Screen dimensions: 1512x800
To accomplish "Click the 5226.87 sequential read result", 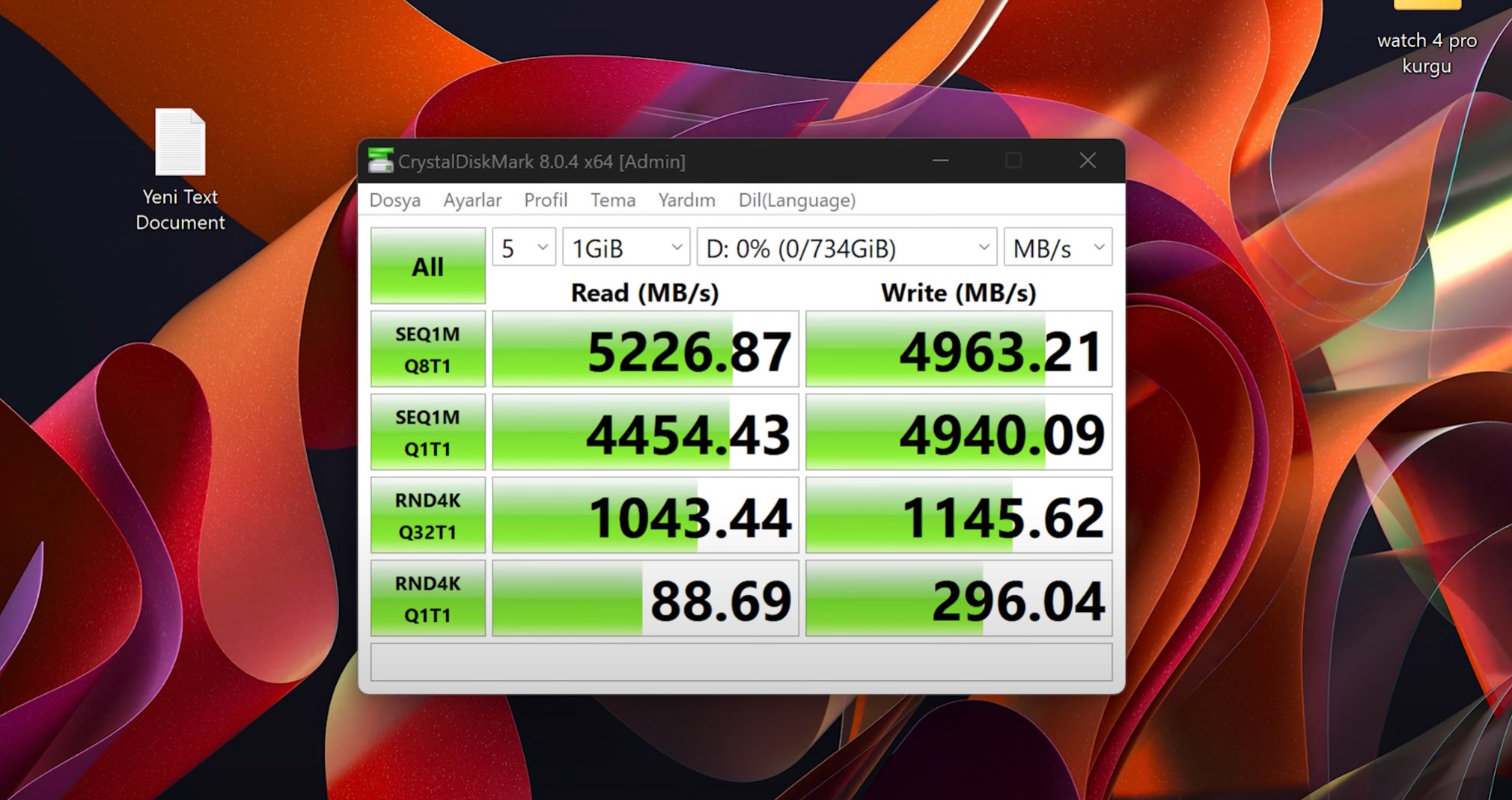I will pos(645,349).
